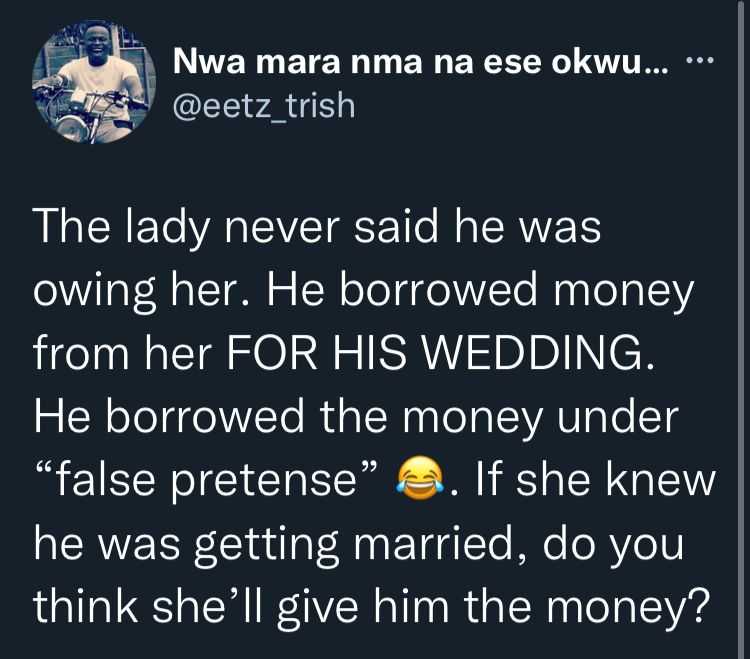Click the line "owing her. He borrowed money"
Screen dimensions: 750x659
click(363, 291)
